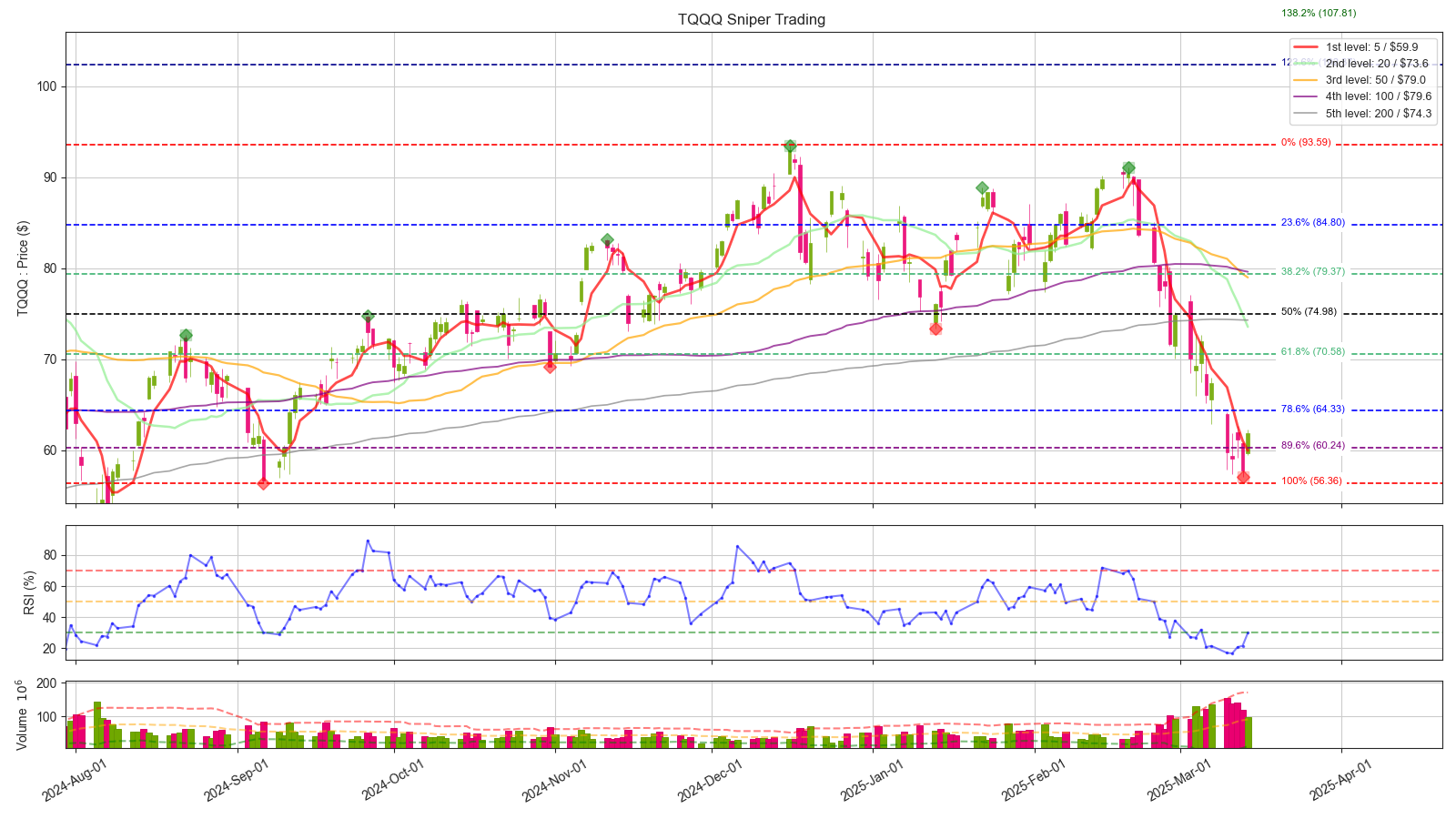Click the 2024-Oct-01 date tick label

[x=393, y=781]
